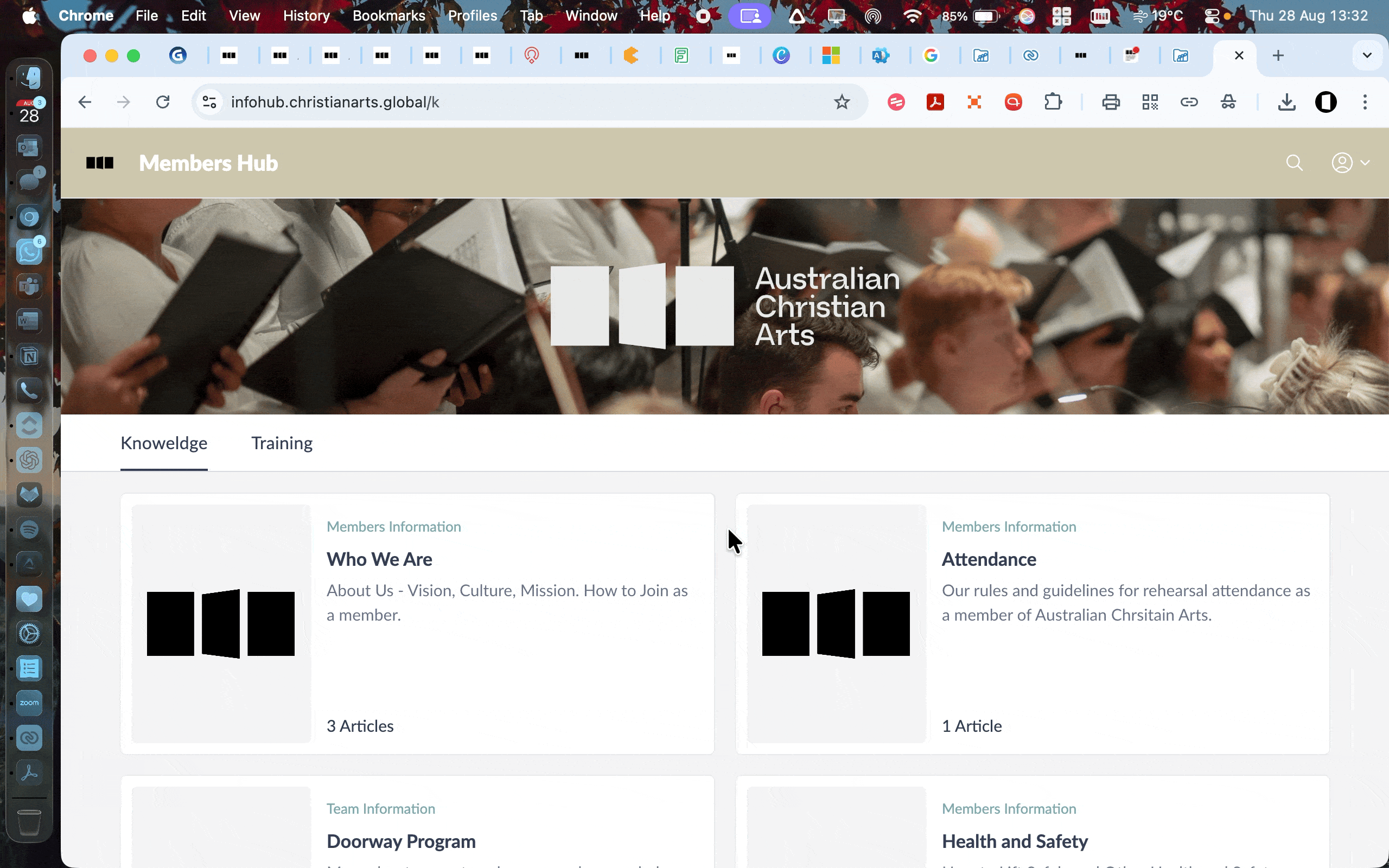Viewport: 1389px width, 868px height.
Task: Click the Members Hub logo icon
Action: point(100,163)
